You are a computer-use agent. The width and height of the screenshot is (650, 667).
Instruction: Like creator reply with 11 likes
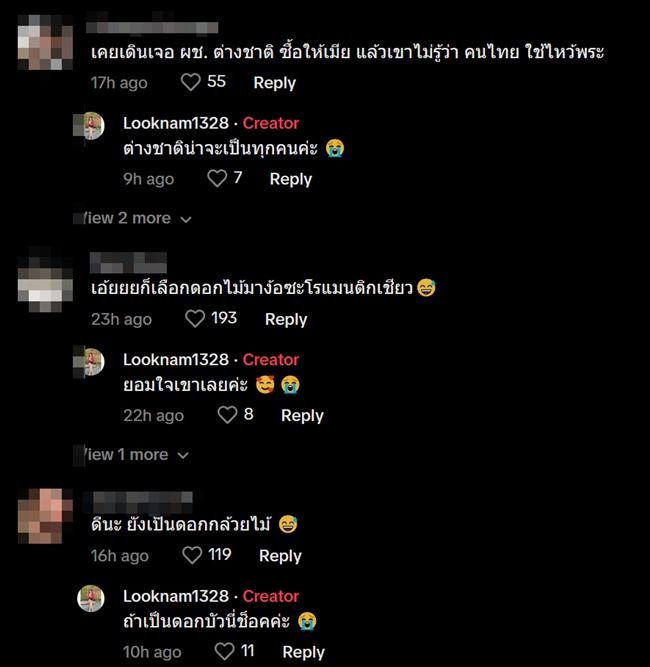tap(224, 651)
